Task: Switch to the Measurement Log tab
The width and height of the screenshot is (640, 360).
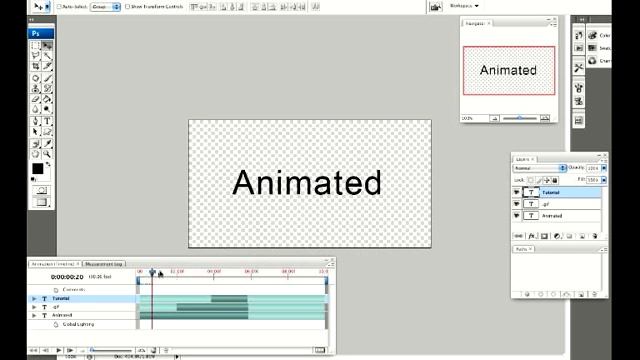Action: (x=104, y=264)
